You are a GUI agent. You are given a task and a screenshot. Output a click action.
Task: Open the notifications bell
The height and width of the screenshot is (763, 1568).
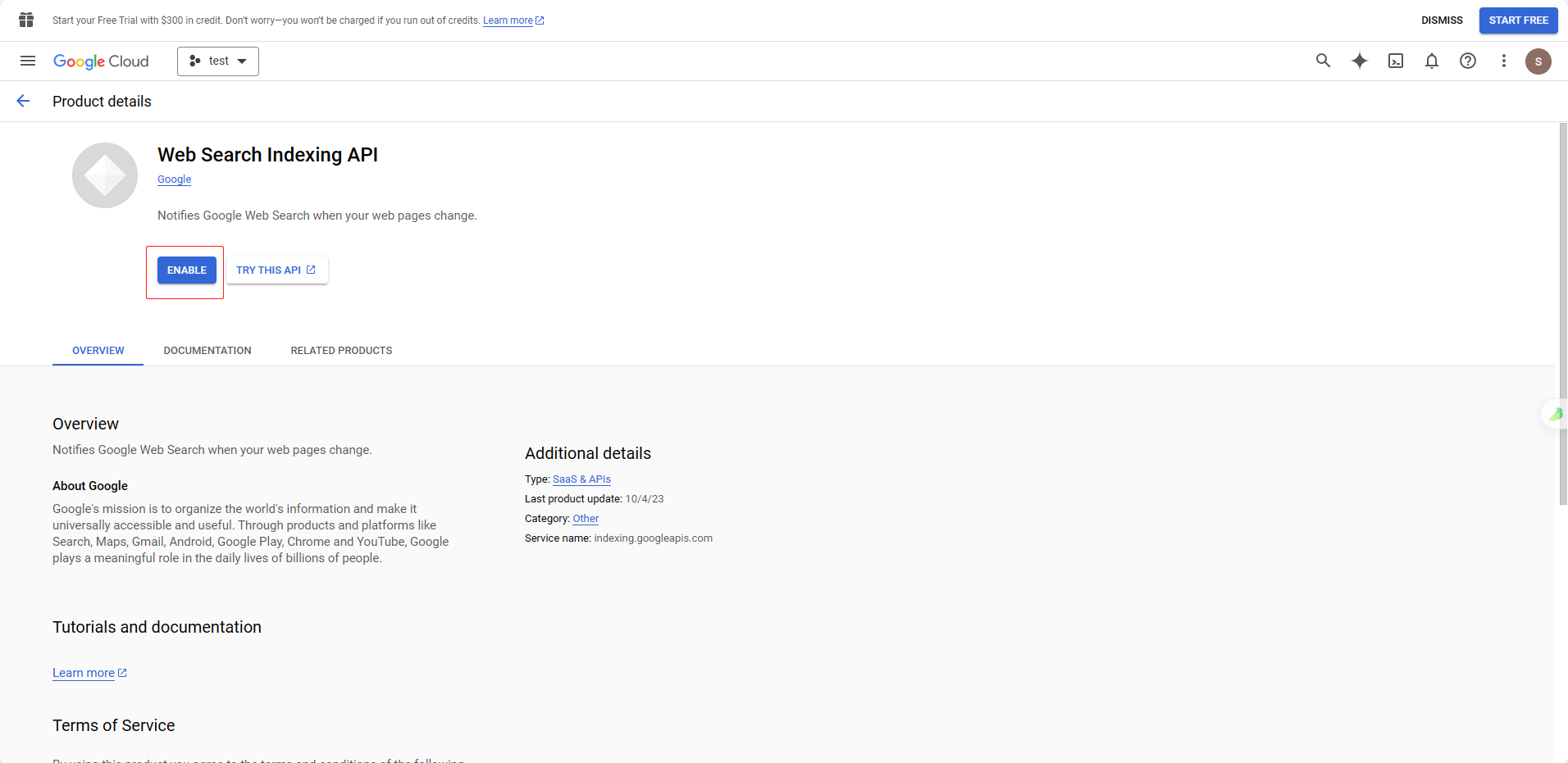pyautogui.click(x=1432, y=61)
